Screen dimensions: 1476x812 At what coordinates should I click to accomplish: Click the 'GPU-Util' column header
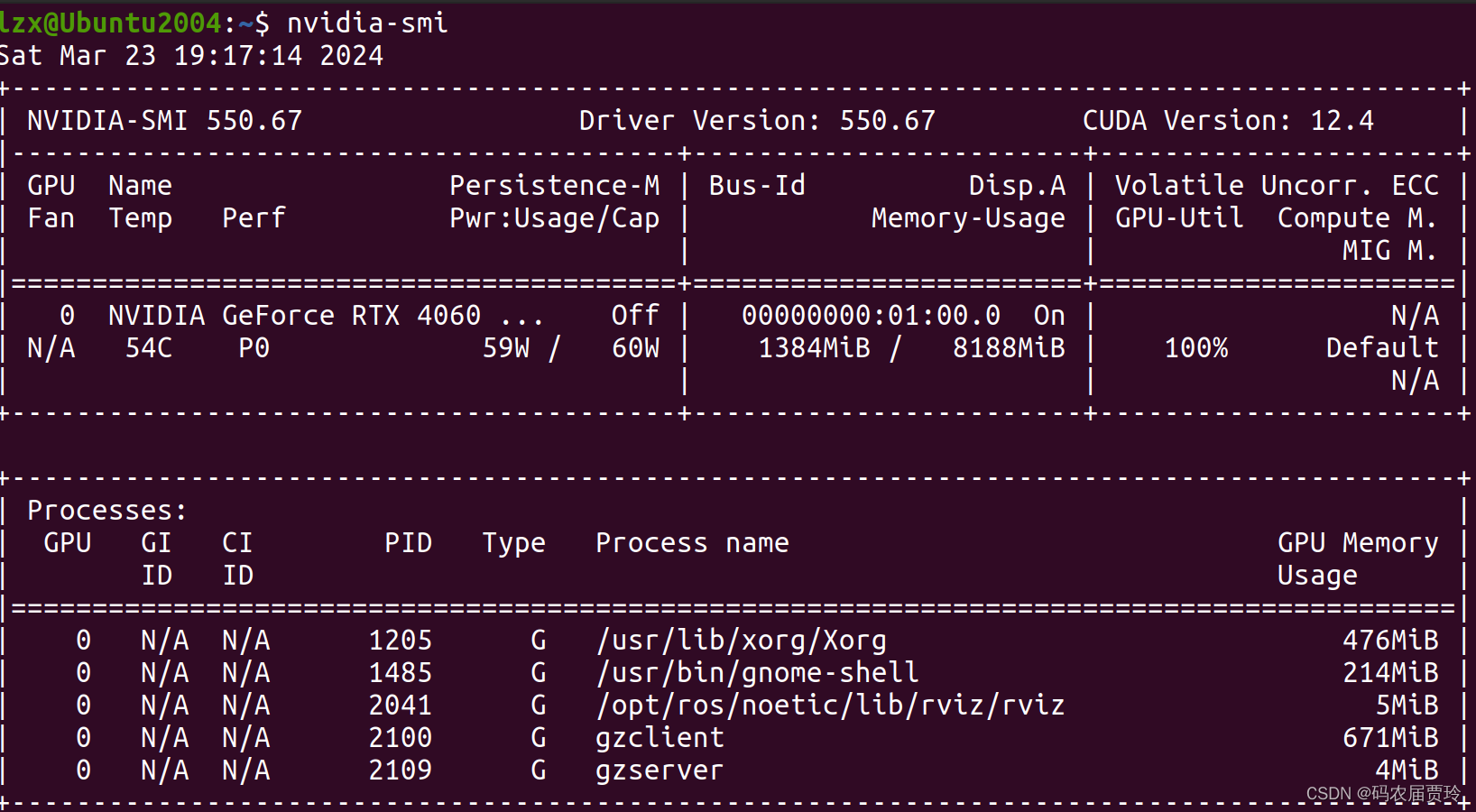click(x=1179, y=218)
